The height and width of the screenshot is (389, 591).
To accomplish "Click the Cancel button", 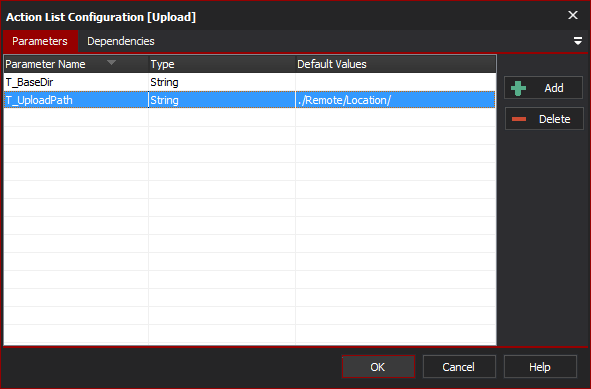I will click(x=459, y=366).
